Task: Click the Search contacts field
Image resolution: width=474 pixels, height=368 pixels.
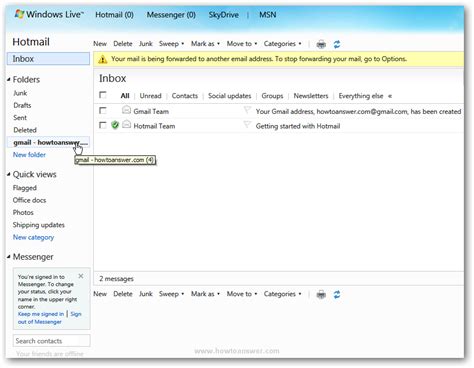Action: click(x=52, y=341)
